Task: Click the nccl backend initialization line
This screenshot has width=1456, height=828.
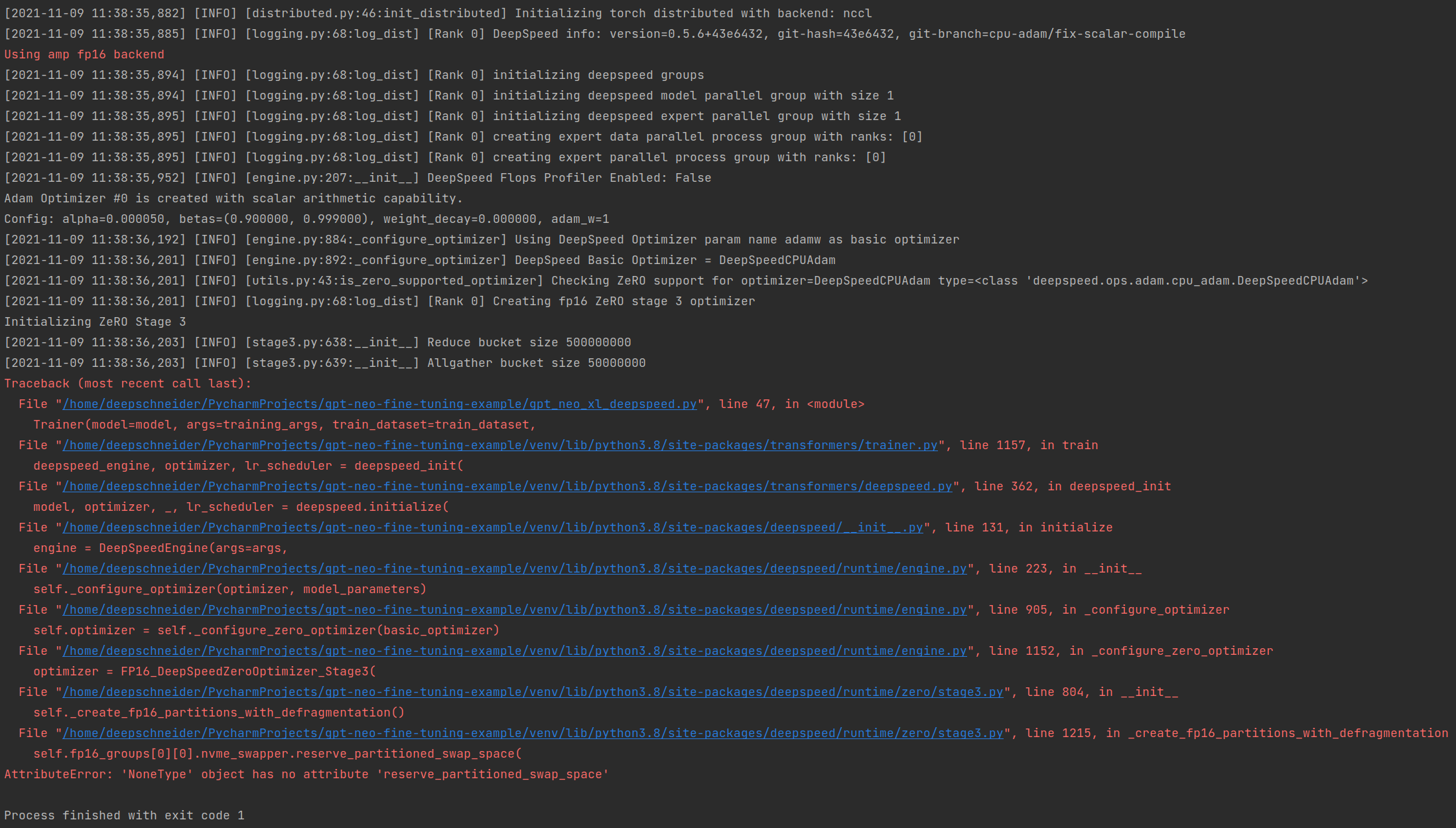Action: [438, 13]
